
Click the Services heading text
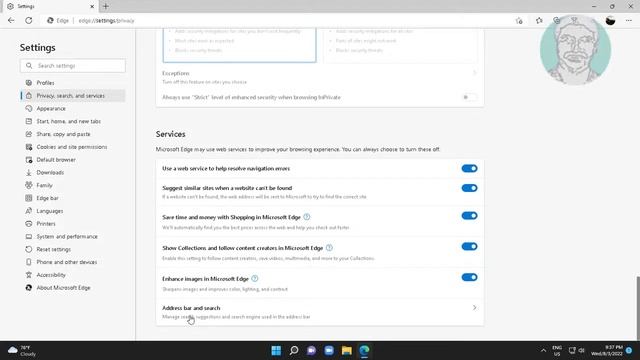click(x=171, y=134)
